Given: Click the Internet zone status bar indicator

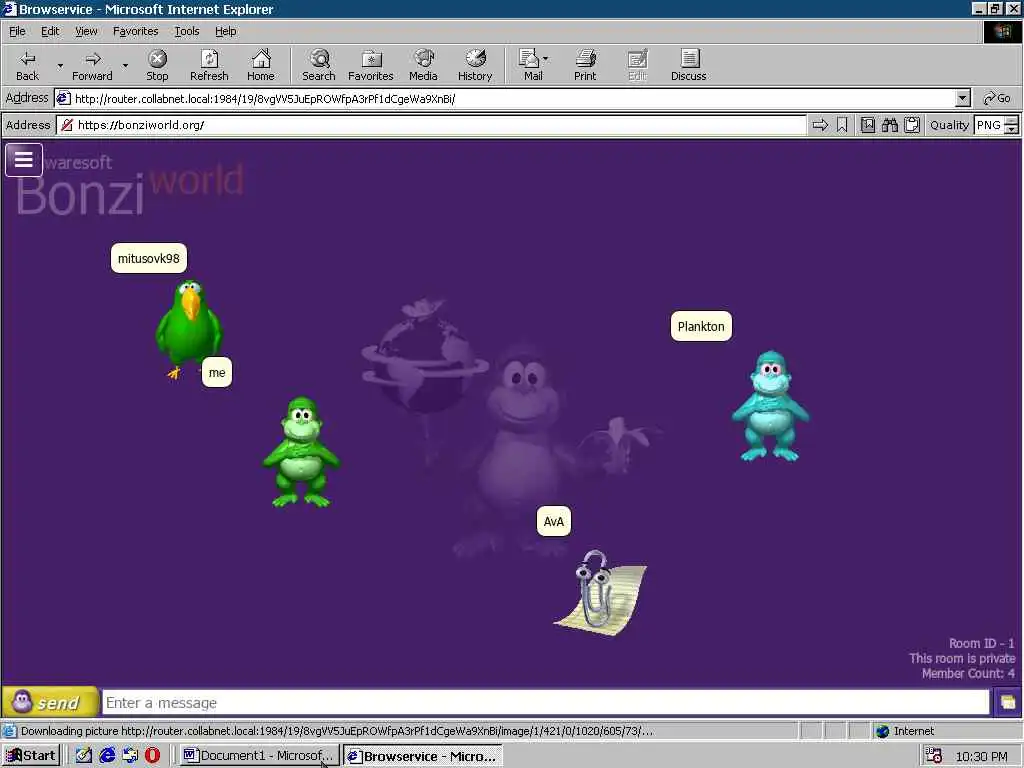Looking at the screenshot, I should [x=905, y=731].
